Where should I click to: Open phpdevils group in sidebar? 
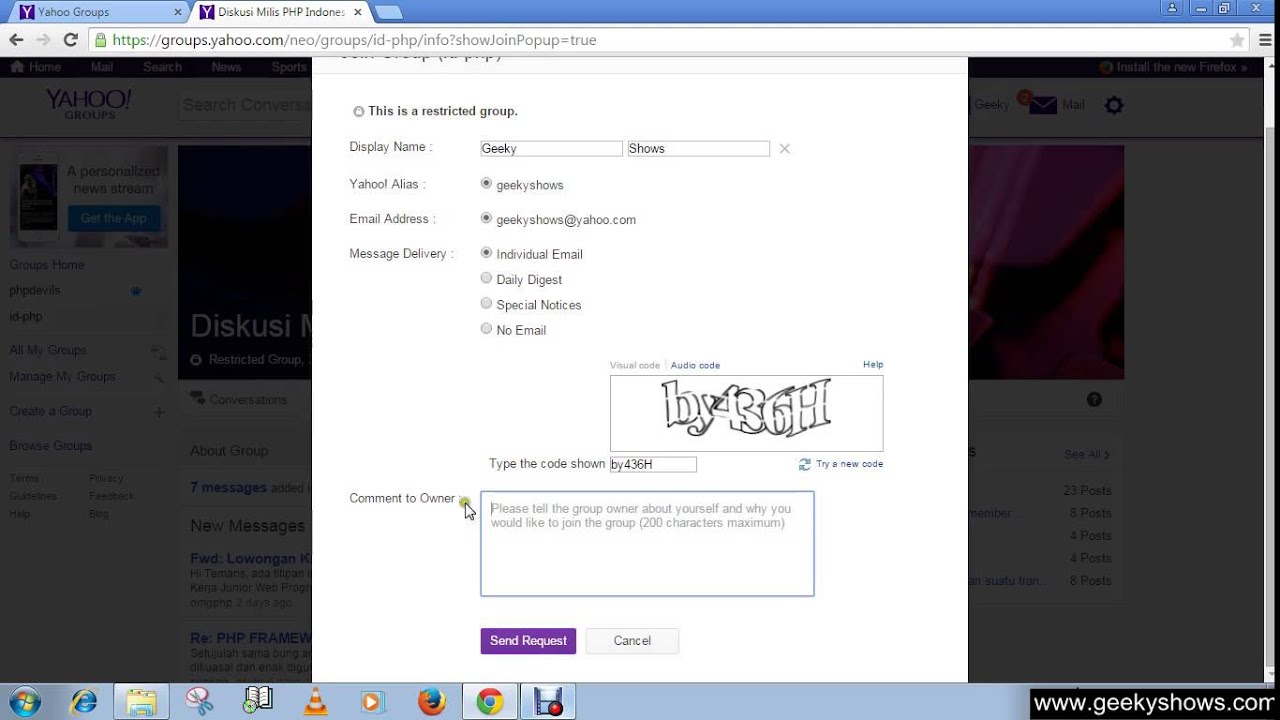(35, 290)
